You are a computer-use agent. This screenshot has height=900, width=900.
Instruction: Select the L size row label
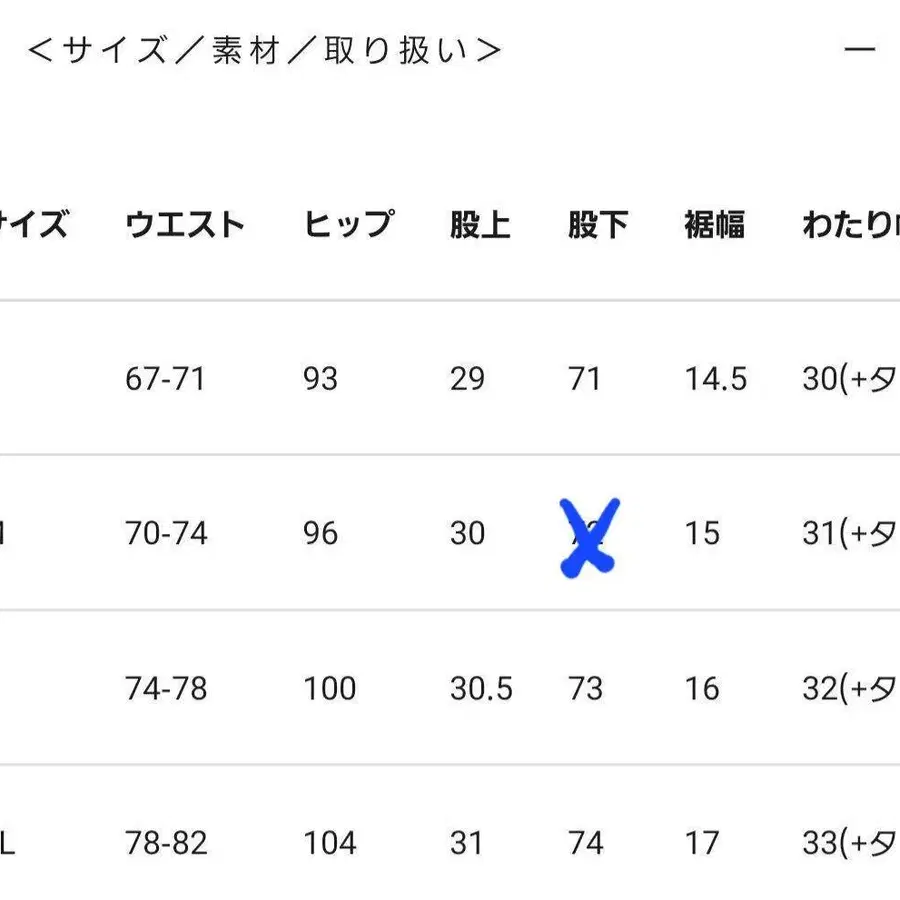coord(5,843)
